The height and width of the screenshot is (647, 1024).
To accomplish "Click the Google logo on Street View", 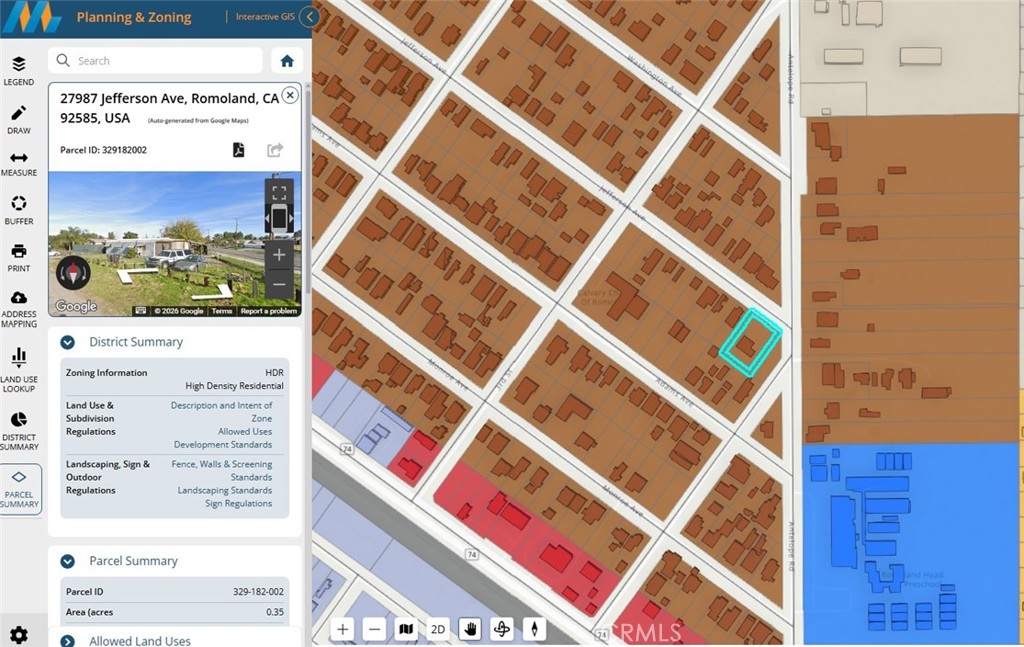I will pos(76,306).
